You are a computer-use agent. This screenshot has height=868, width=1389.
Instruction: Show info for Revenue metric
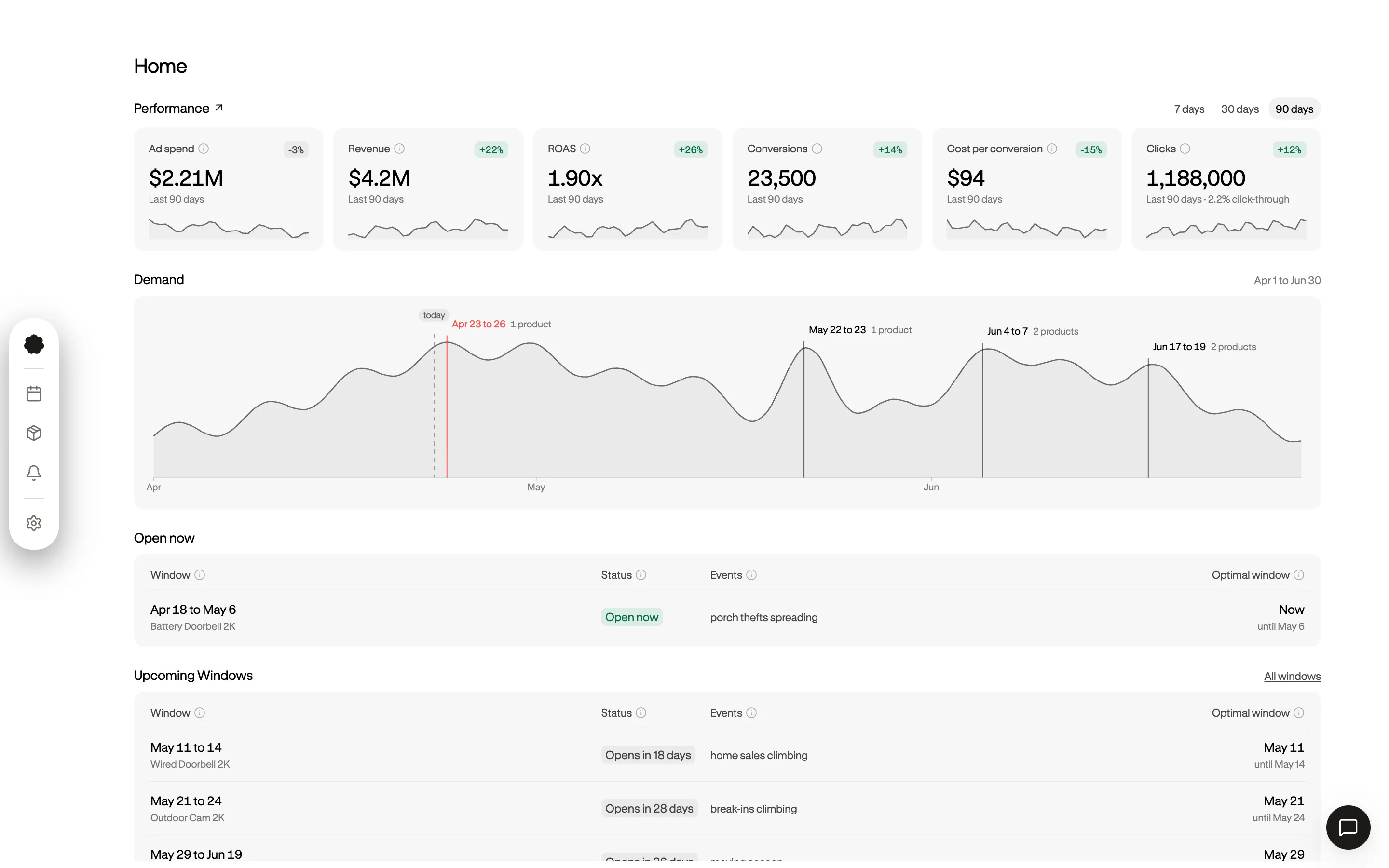click(399, 149)
